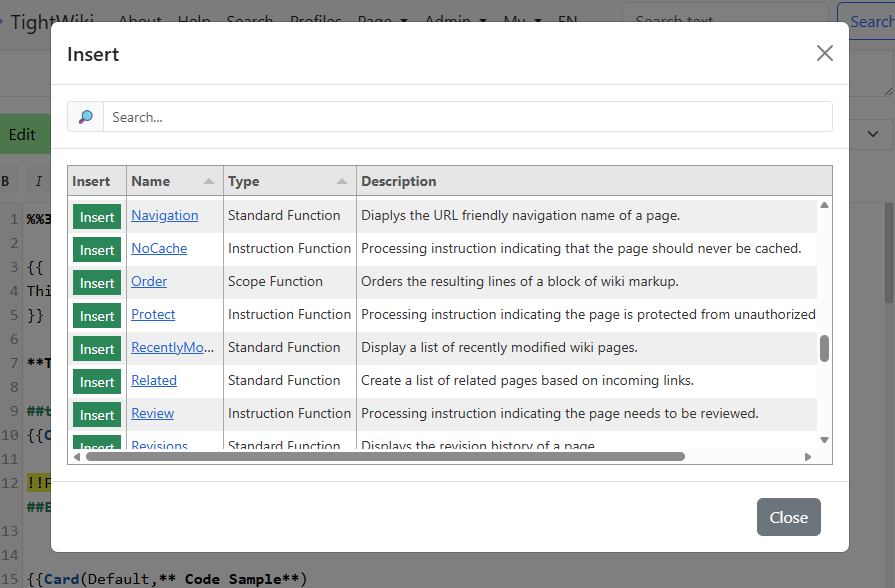
Task: Click 'Create a list of related pages' description
Action: click(527, 380)
